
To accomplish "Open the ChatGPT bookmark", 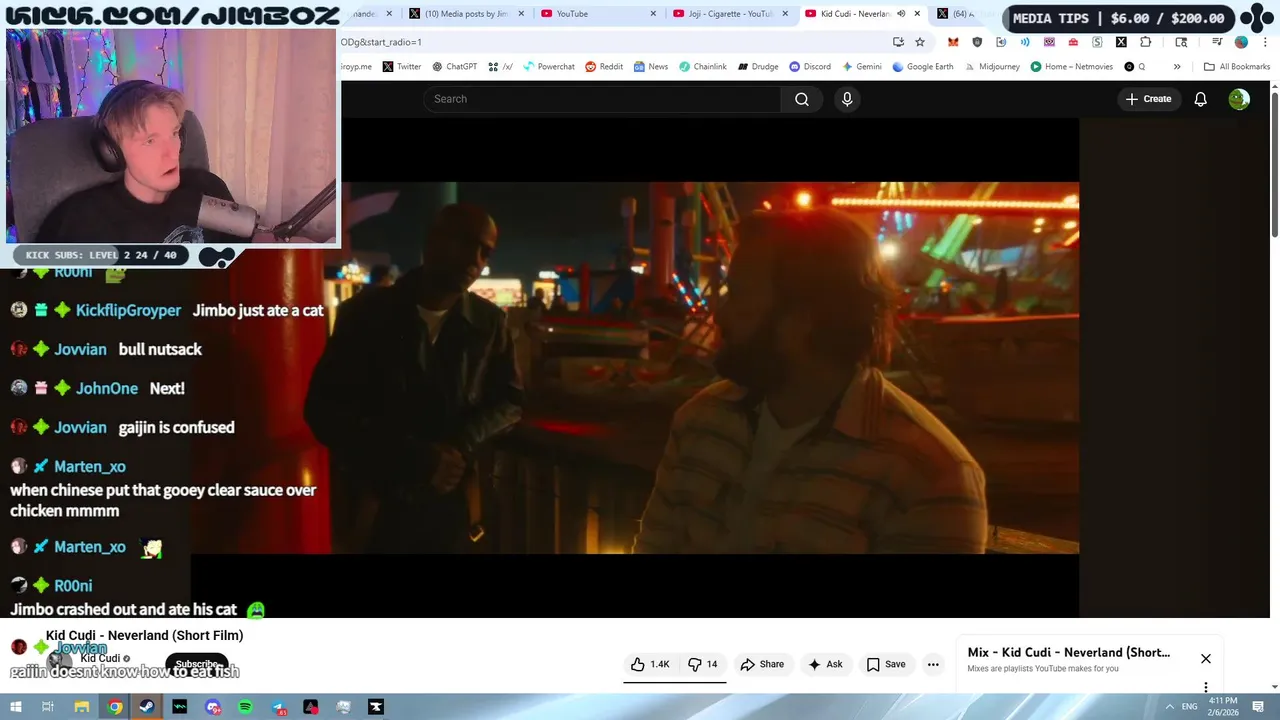I will tap(454, 67).
